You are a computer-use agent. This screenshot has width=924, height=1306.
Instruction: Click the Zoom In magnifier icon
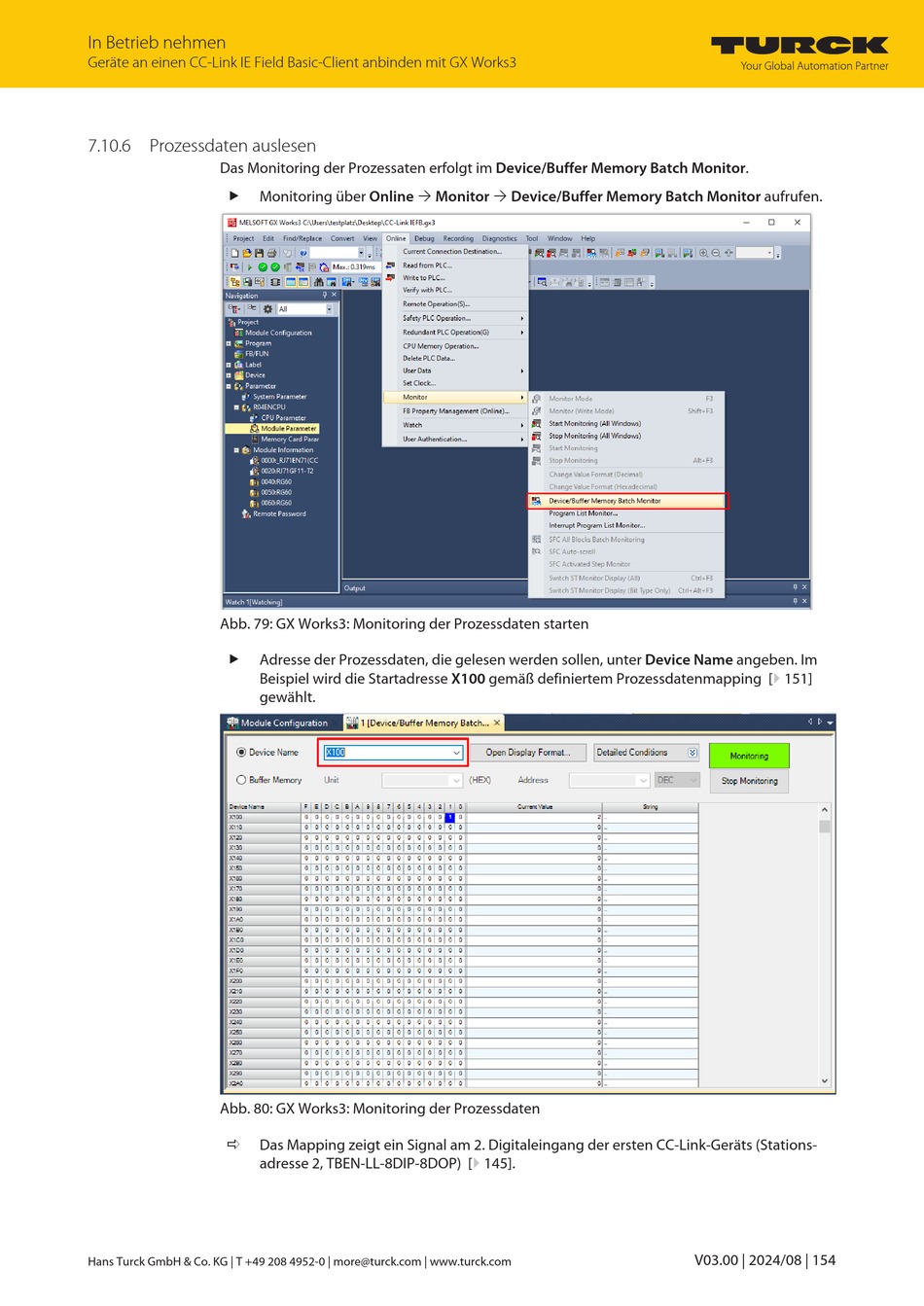[703, 253]
